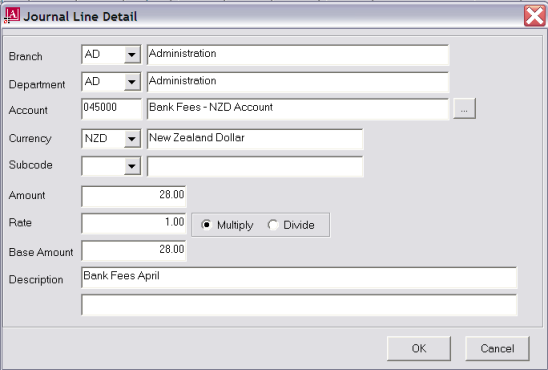
Task: Select the Divide radio button
Action: [x=273, y=225]
